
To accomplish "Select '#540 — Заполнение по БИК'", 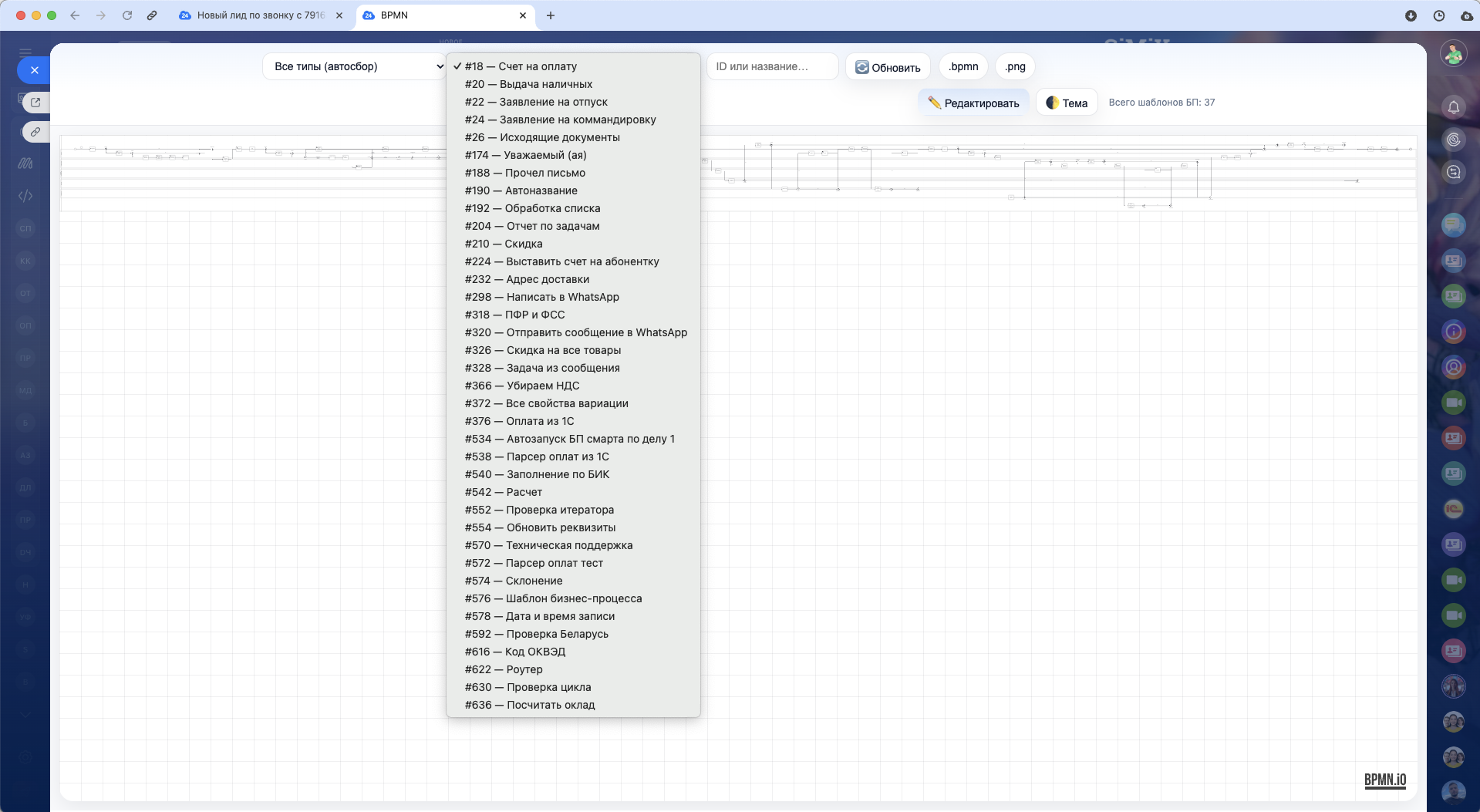I will (x=573, y=474).
